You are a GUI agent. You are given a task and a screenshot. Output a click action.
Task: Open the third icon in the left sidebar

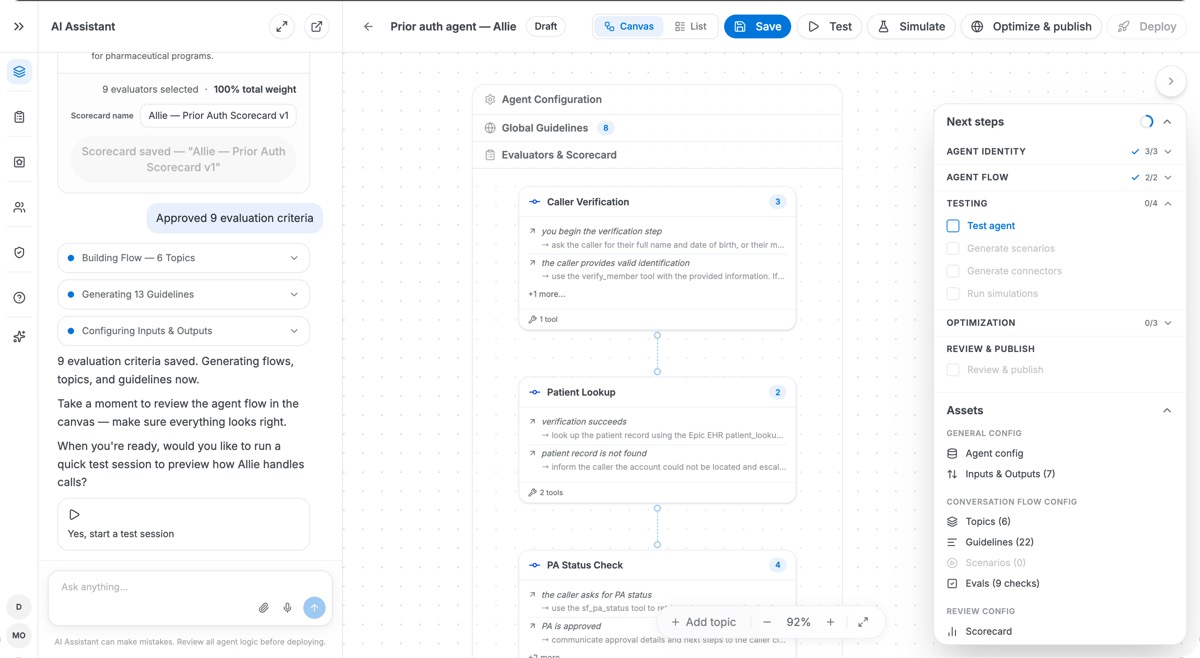click(19, 162)
